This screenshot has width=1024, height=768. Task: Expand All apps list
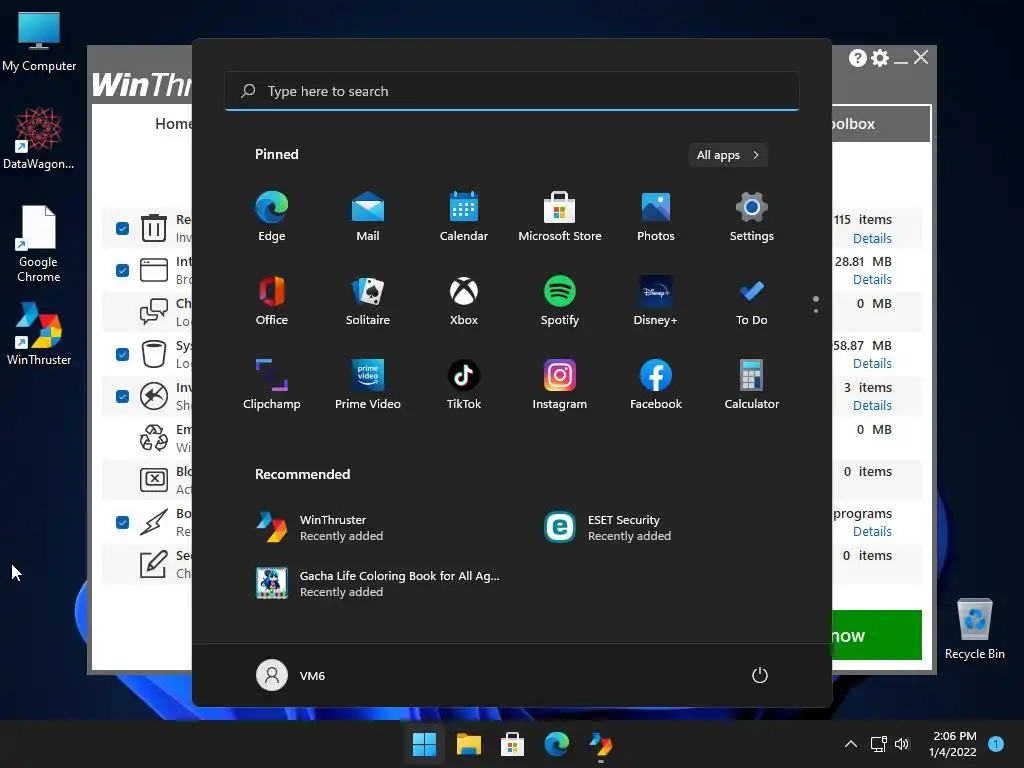point(728,155)
